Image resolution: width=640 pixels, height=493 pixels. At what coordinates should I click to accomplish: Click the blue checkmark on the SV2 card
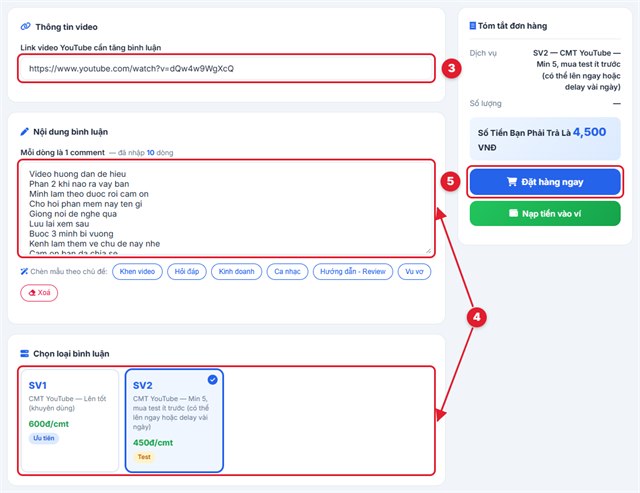(213, 380)
